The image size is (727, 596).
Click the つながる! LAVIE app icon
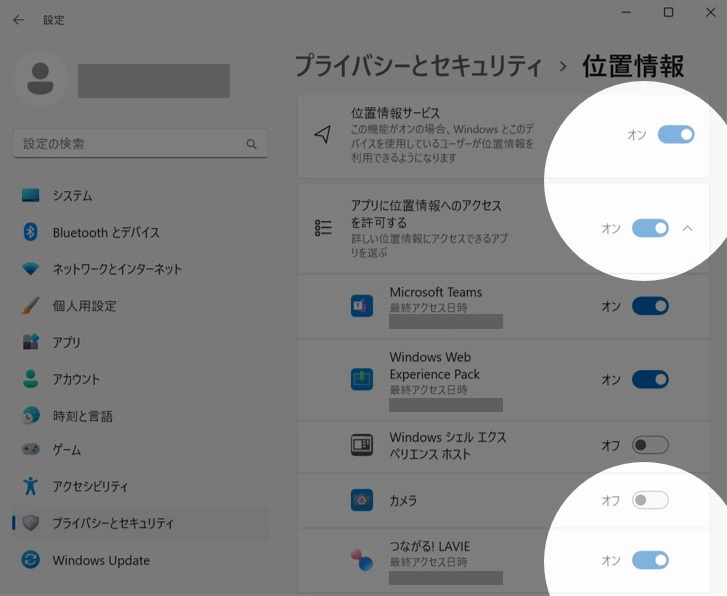point(362,559)
